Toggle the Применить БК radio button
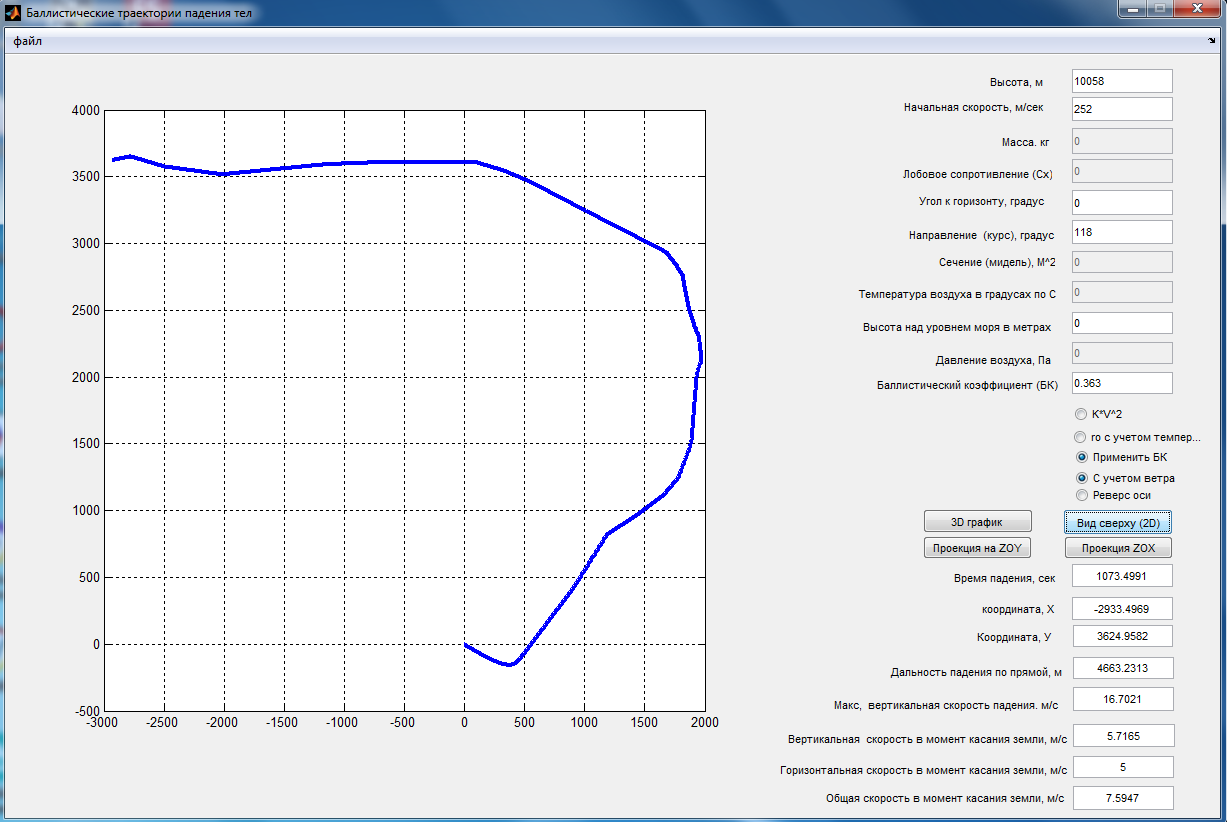 [1080, 457]
